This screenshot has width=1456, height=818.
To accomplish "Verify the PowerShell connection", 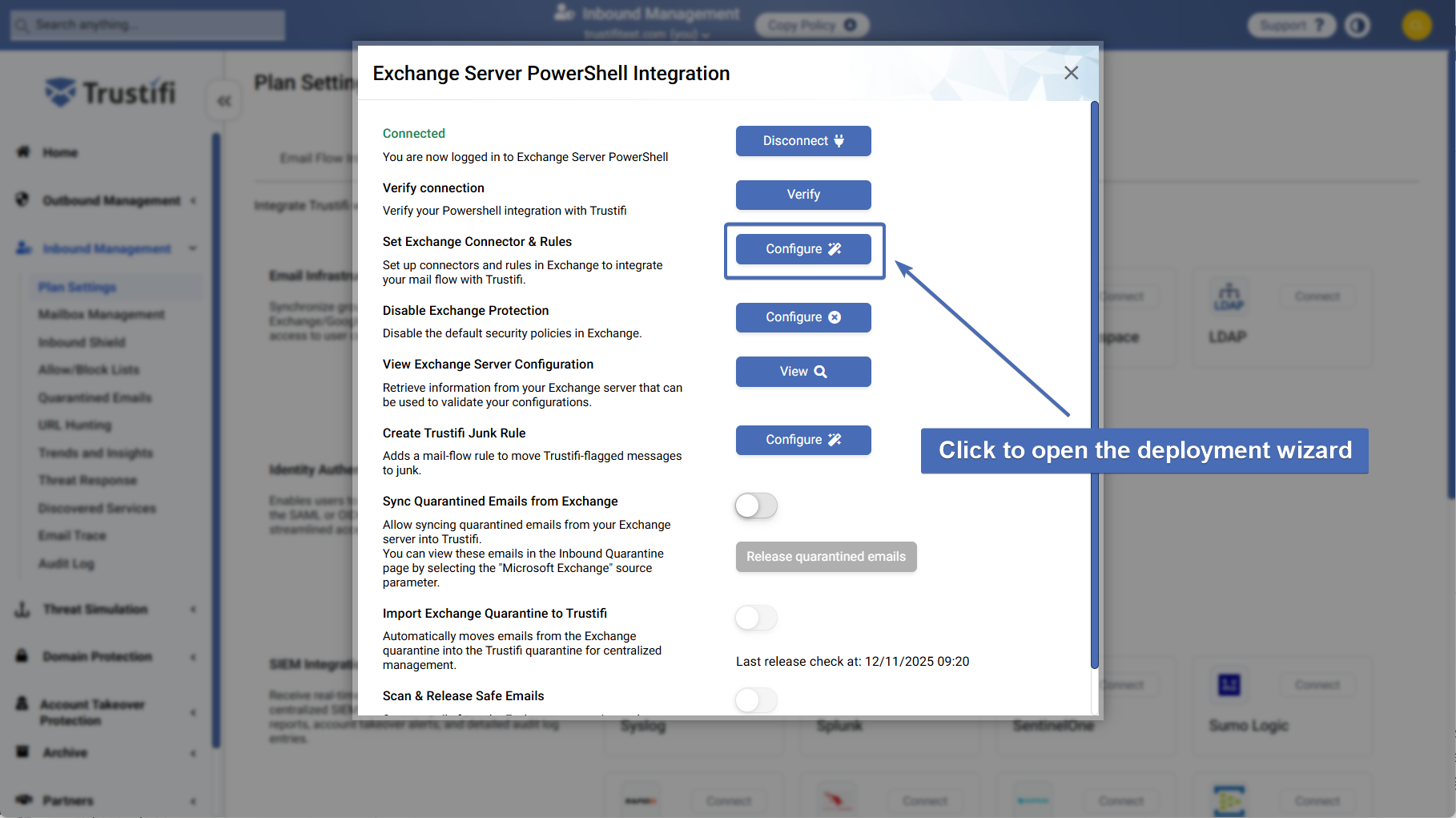I will (x=803, y=195).
